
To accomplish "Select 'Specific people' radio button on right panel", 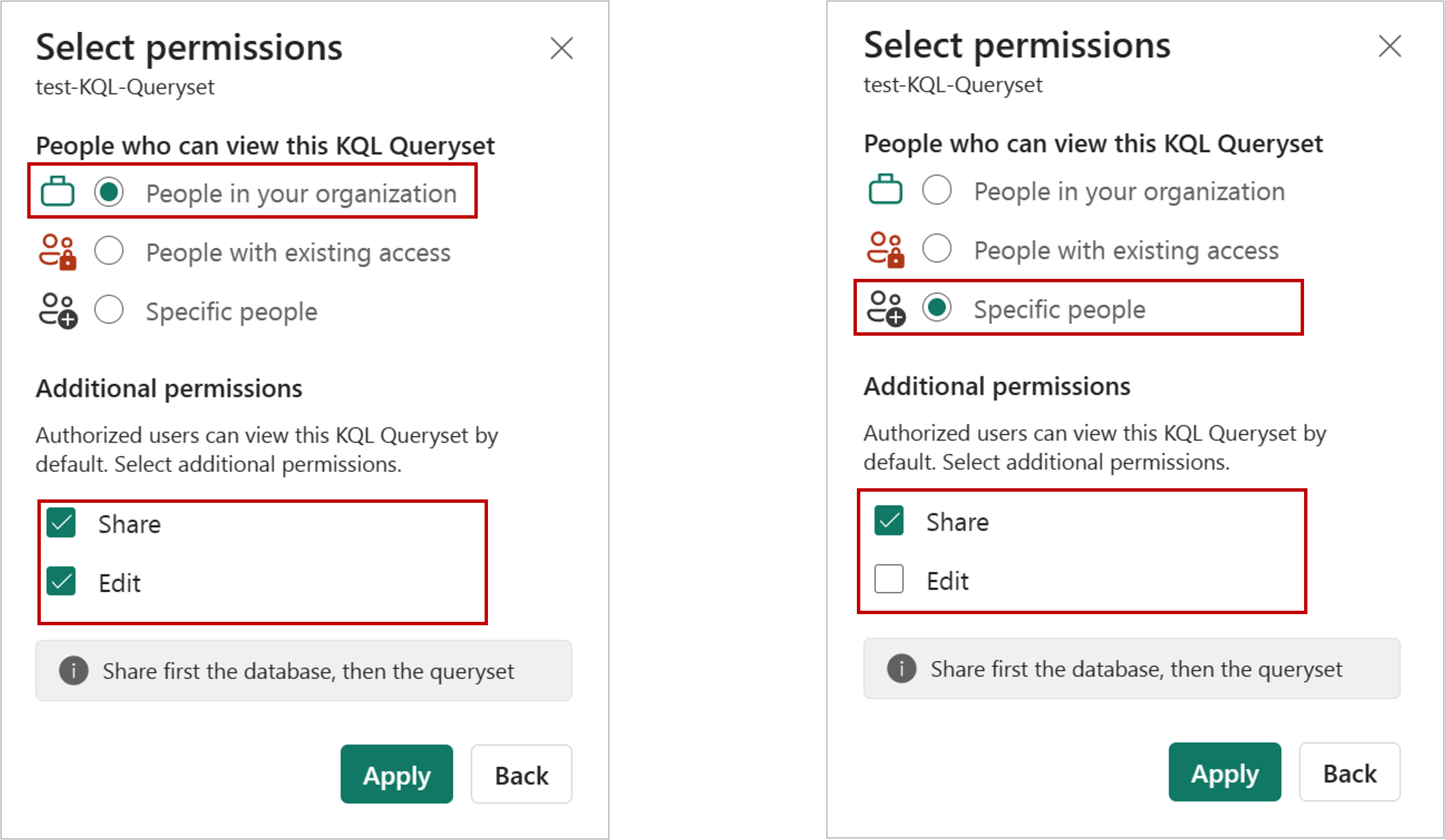I will coord(940,310).
